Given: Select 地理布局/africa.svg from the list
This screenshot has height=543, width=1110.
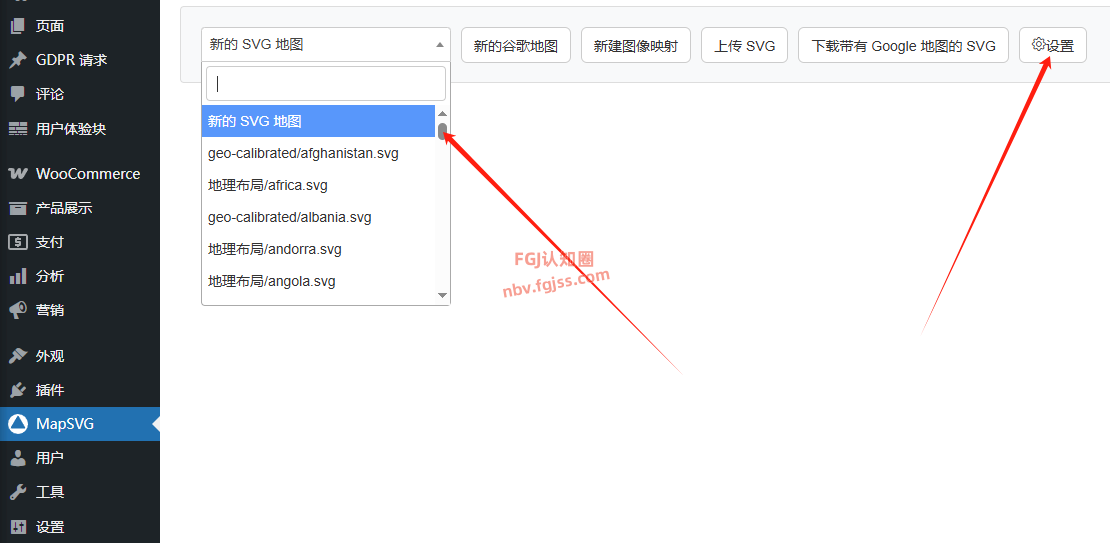Looking at the screenshot, I should 318,185.
